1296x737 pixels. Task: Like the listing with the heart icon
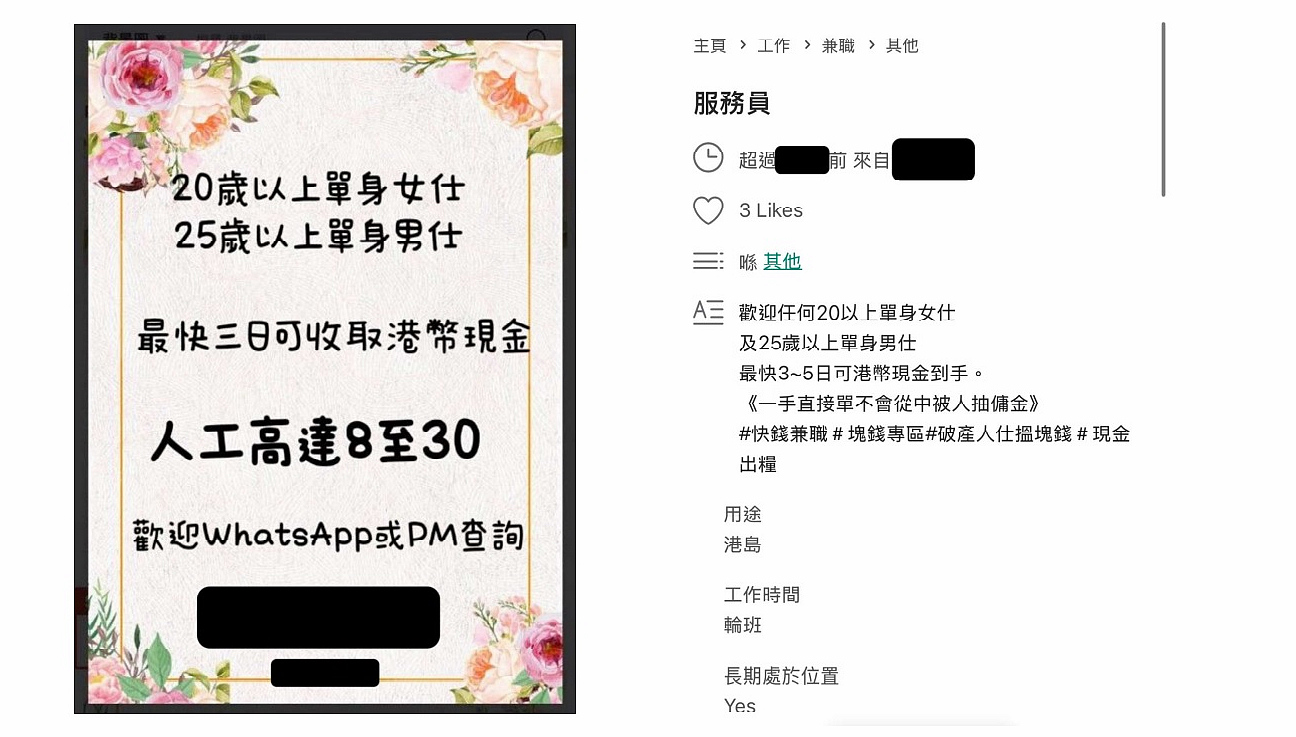708,210
